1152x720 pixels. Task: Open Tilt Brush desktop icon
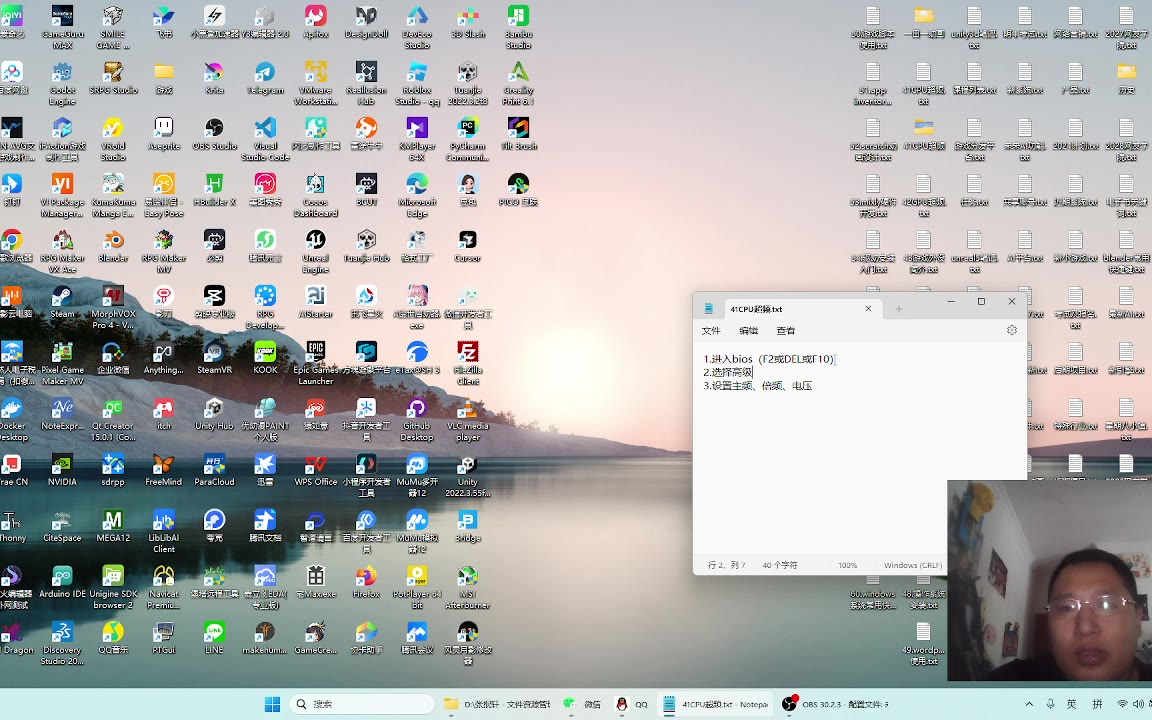tap(518, 134)
